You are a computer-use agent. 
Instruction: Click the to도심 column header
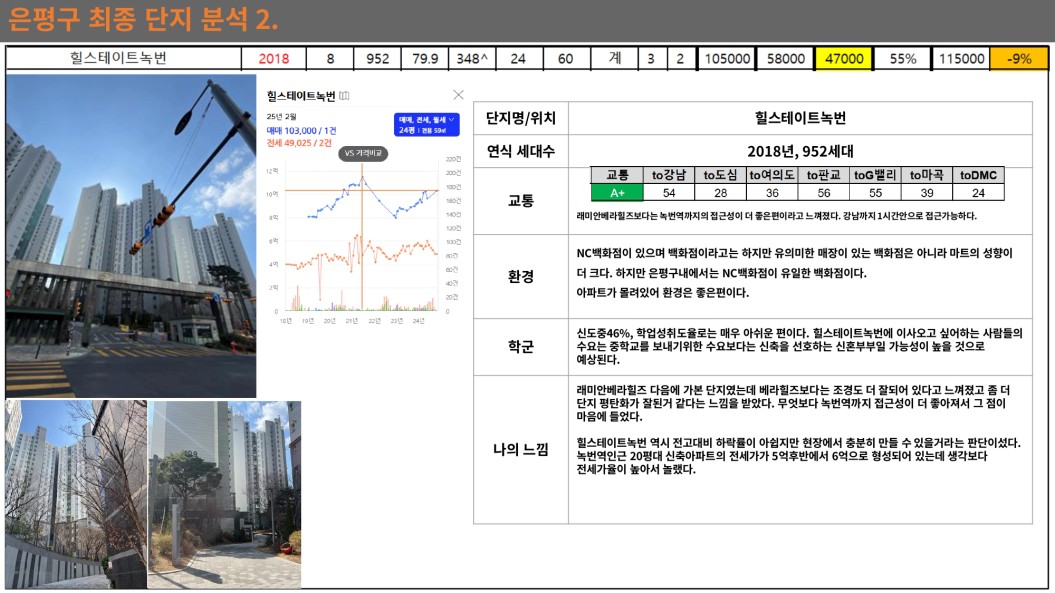pos(721,175)
